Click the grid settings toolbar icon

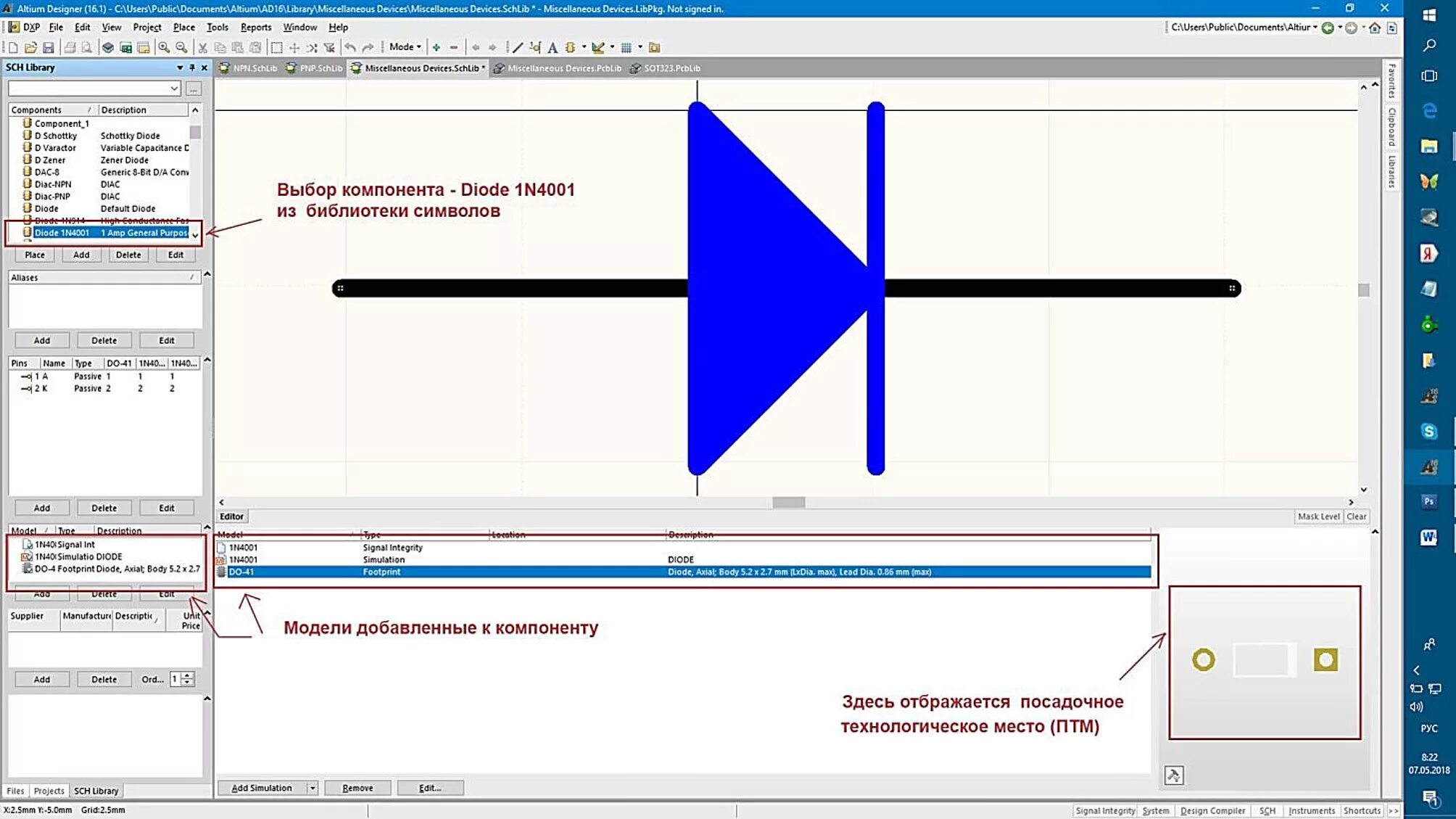point(626,48)
